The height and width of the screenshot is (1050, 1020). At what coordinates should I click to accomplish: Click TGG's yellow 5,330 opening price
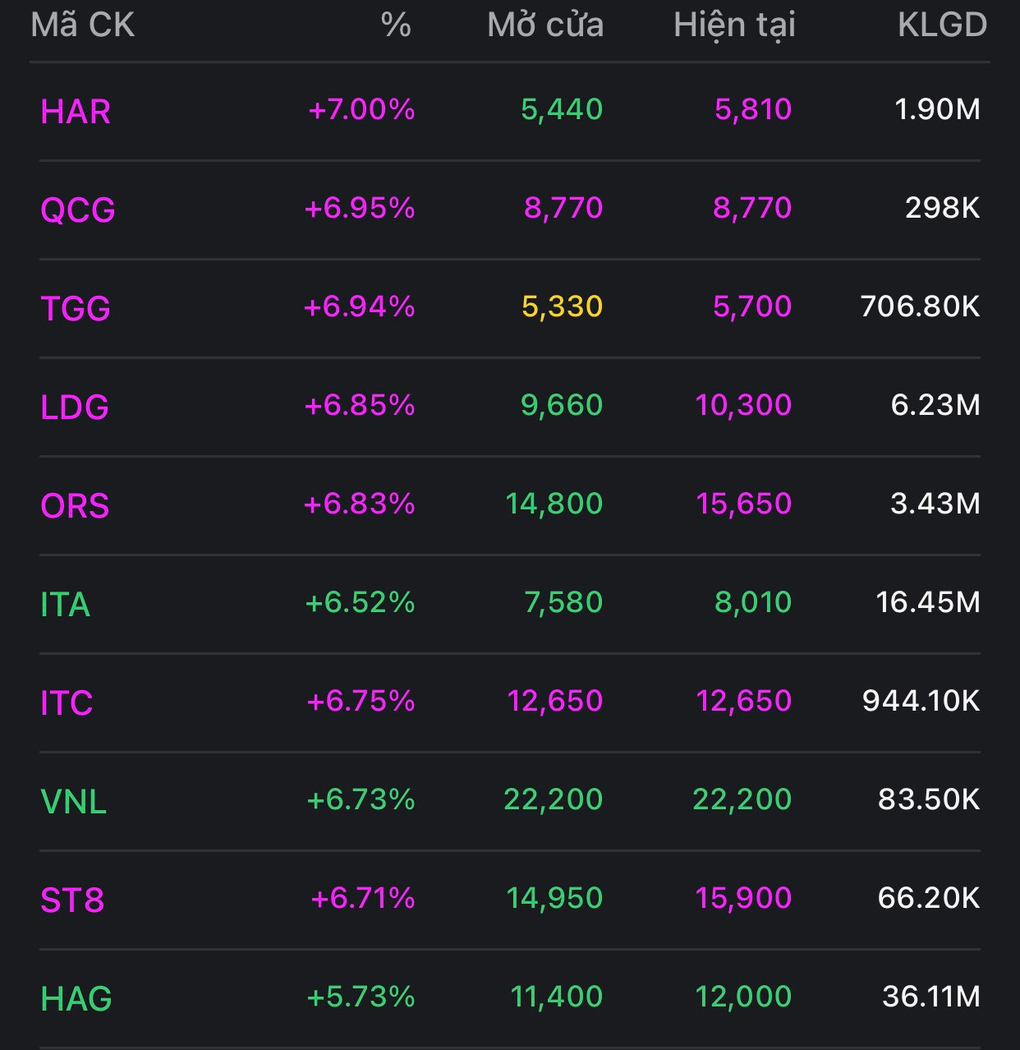tap(562, 306)
